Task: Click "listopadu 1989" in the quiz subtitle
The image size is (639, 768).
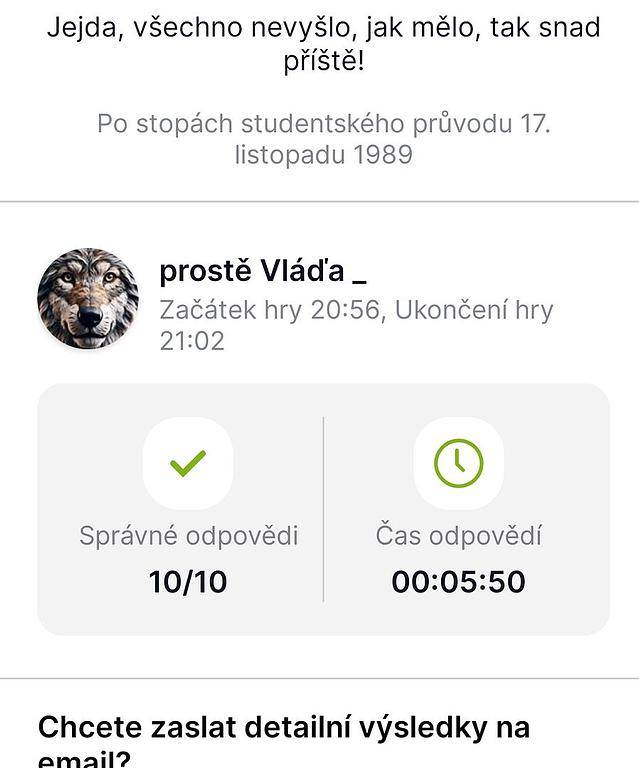Action: (x=323, y=155)
